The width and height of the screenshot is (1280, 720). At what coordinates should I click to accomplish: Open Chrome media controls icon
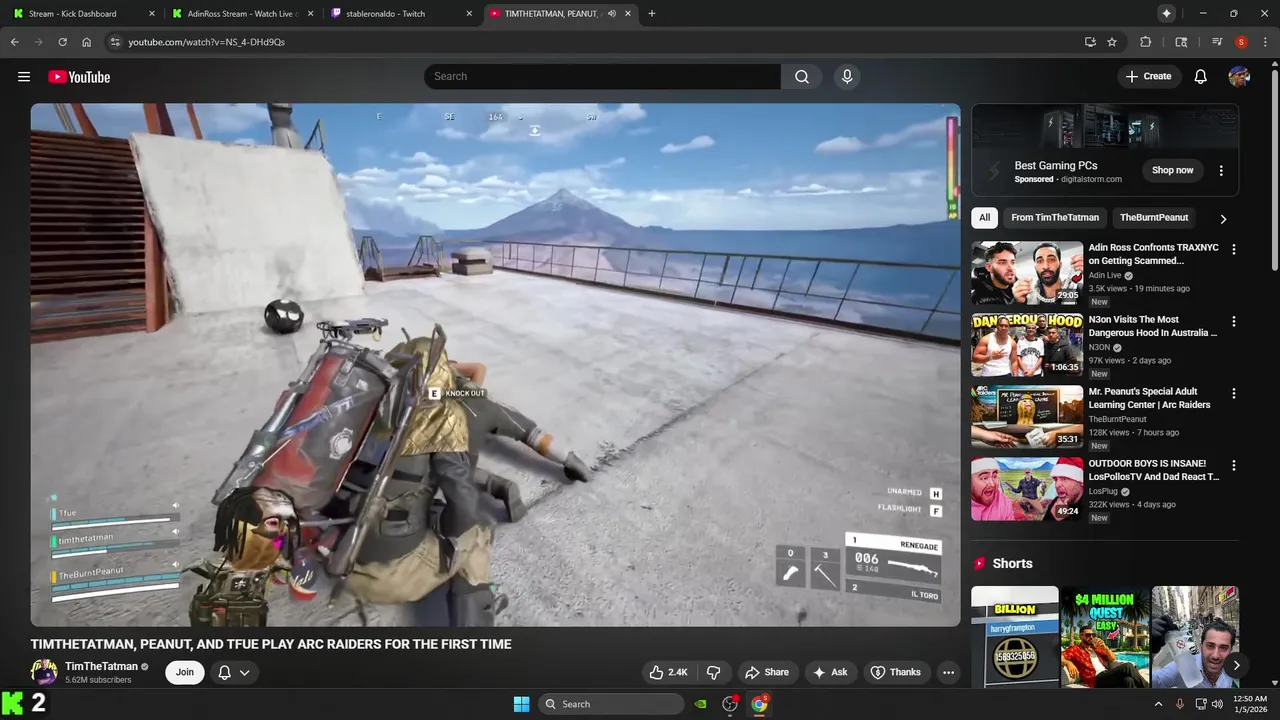(1217, 42)
